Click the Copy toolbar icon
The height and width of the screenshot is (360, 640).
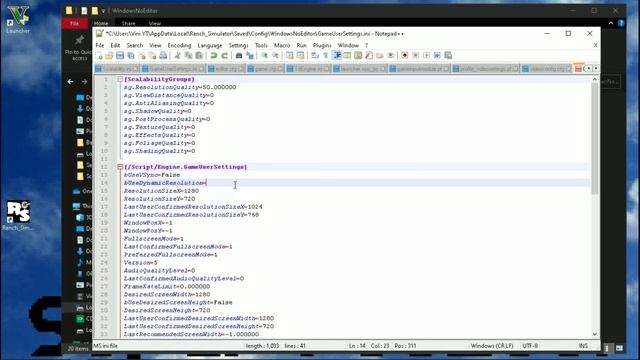click(188, 56)
